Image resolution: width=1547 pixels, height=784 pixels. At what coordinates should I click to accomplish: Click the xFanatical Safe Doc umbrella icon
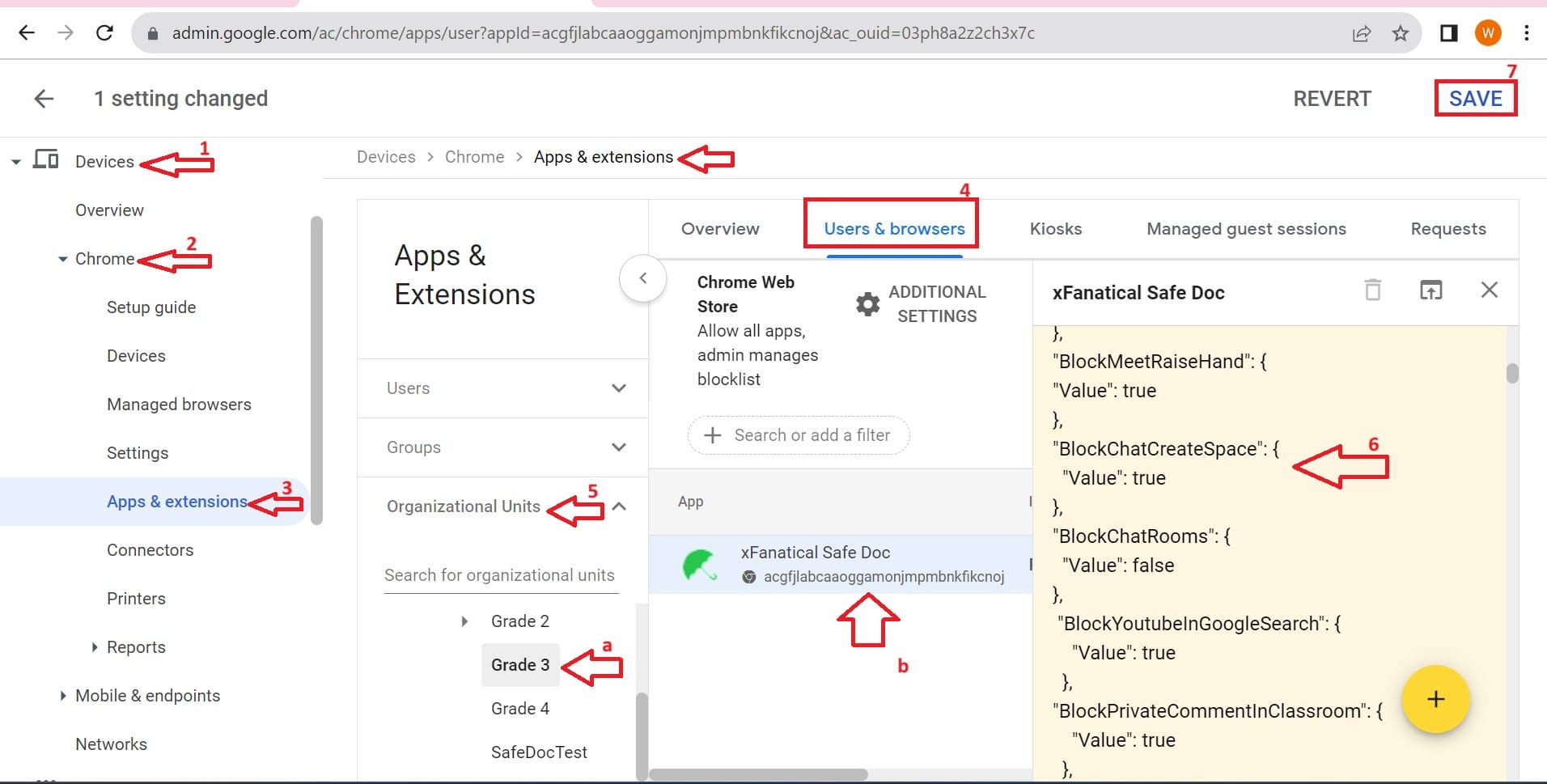pyautogui.click(x=701, y=564)
